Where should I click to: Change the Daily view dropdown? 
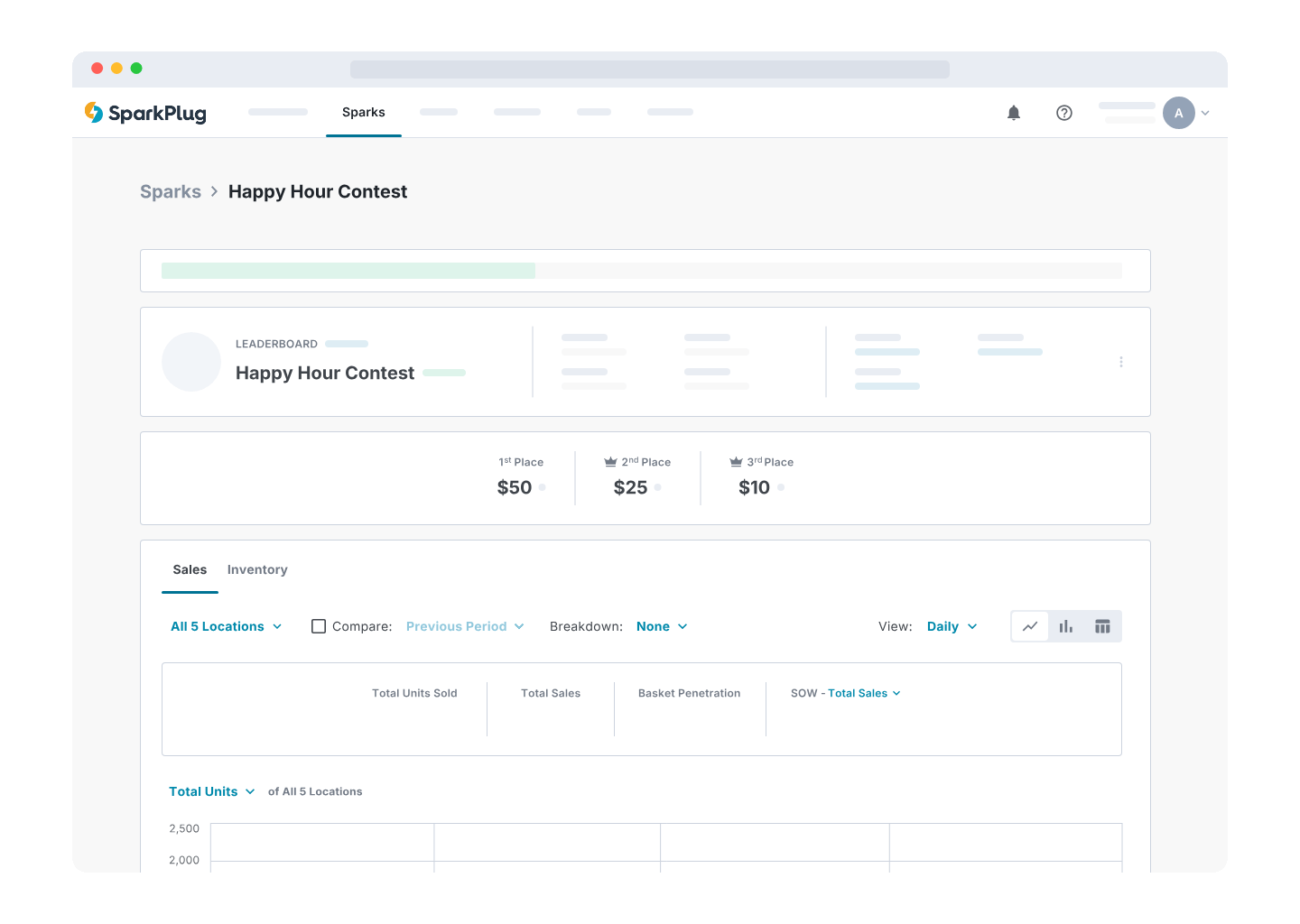pos(952,626)
